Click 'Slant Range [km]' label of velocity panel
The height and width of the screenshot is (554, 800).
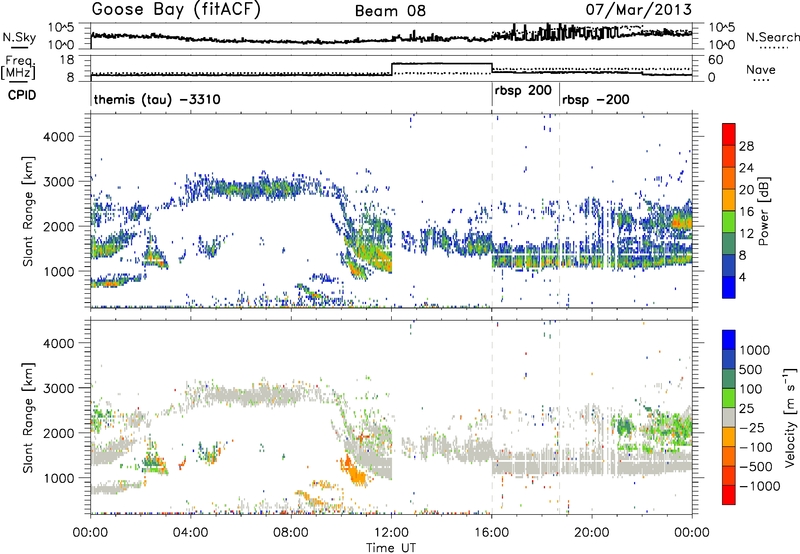click(29, 417)
